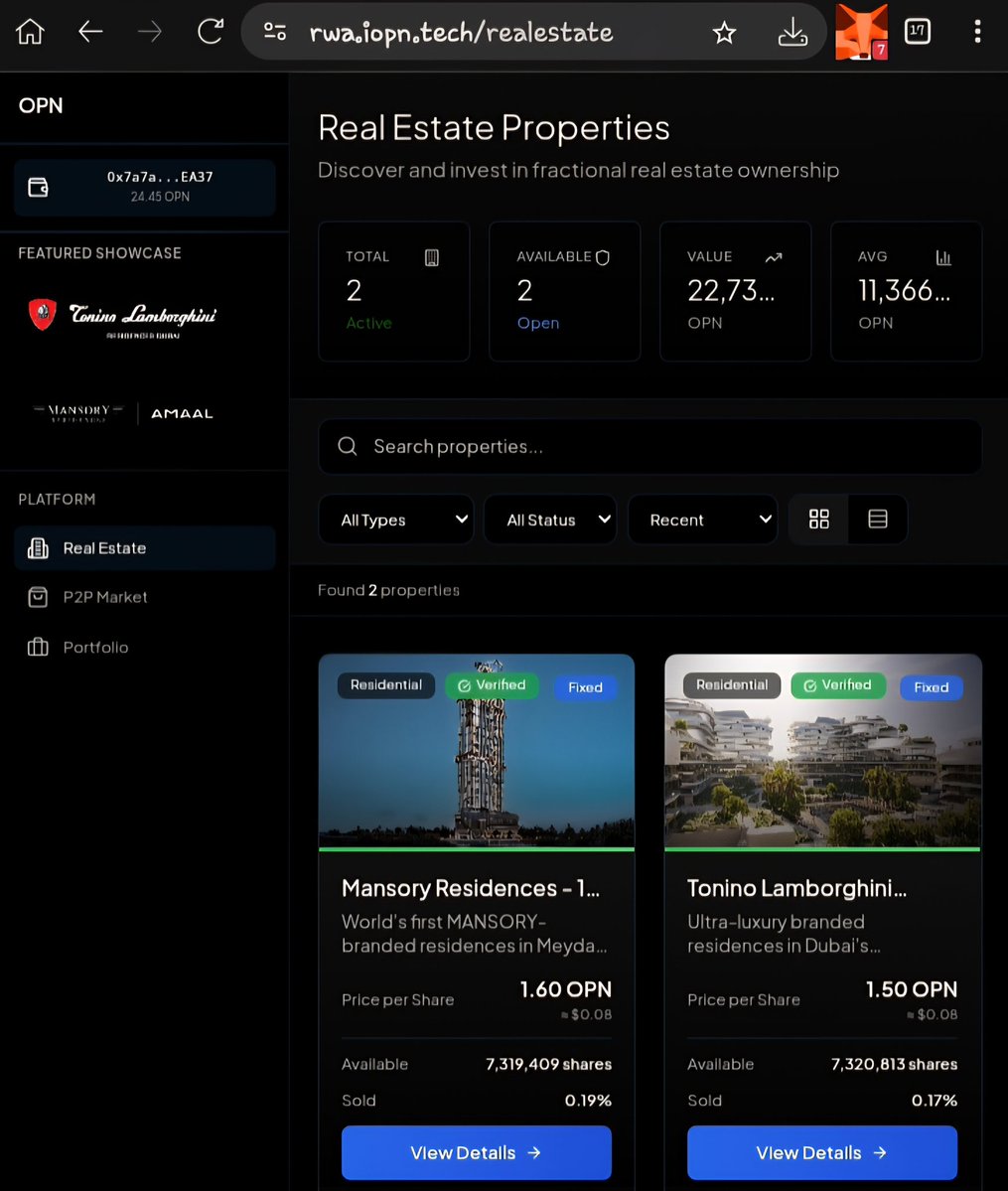Click the P2P Market bag icon
The height and width of the screenshot is (1191, 1008).
(x=37, y=597)
